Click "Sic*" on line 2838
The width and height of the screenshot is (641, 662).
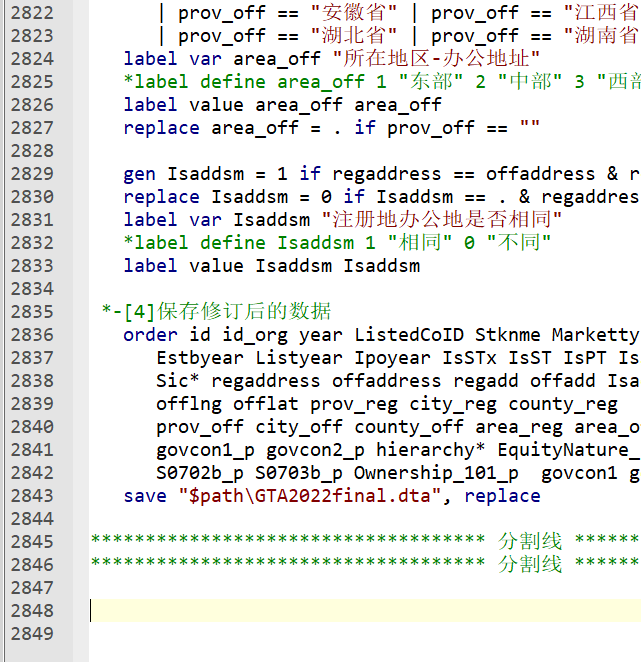(x=178, y=381)
